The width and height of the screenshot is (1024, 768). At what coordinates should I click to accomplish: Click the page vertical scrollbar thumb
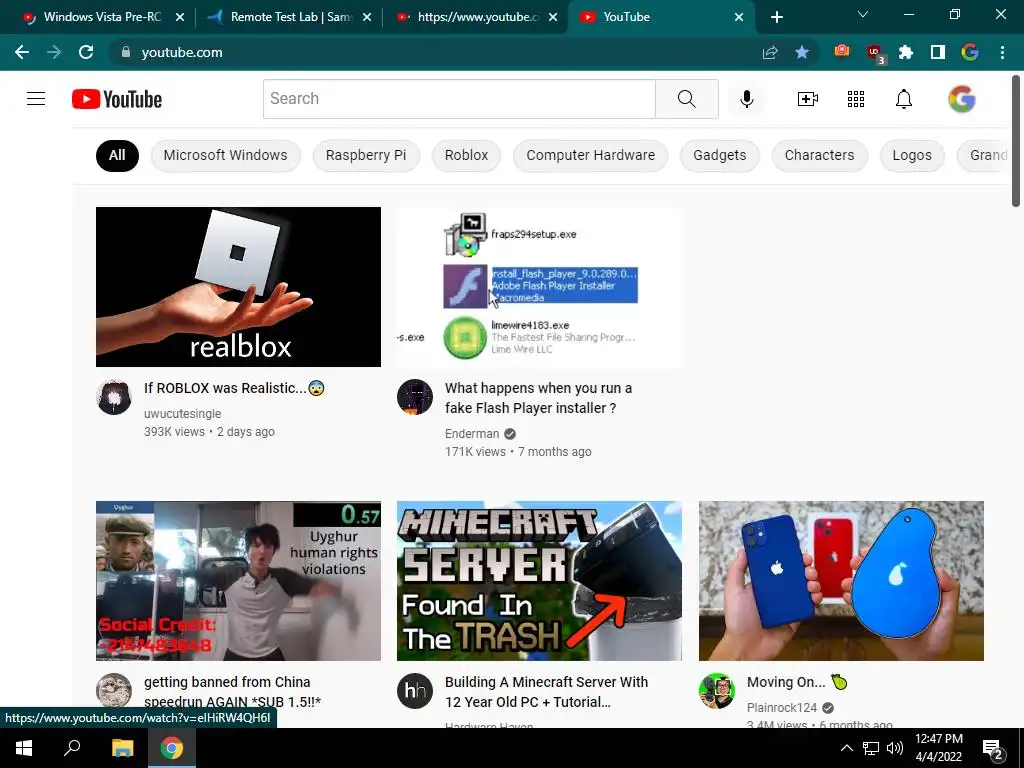pos(1016,141)
